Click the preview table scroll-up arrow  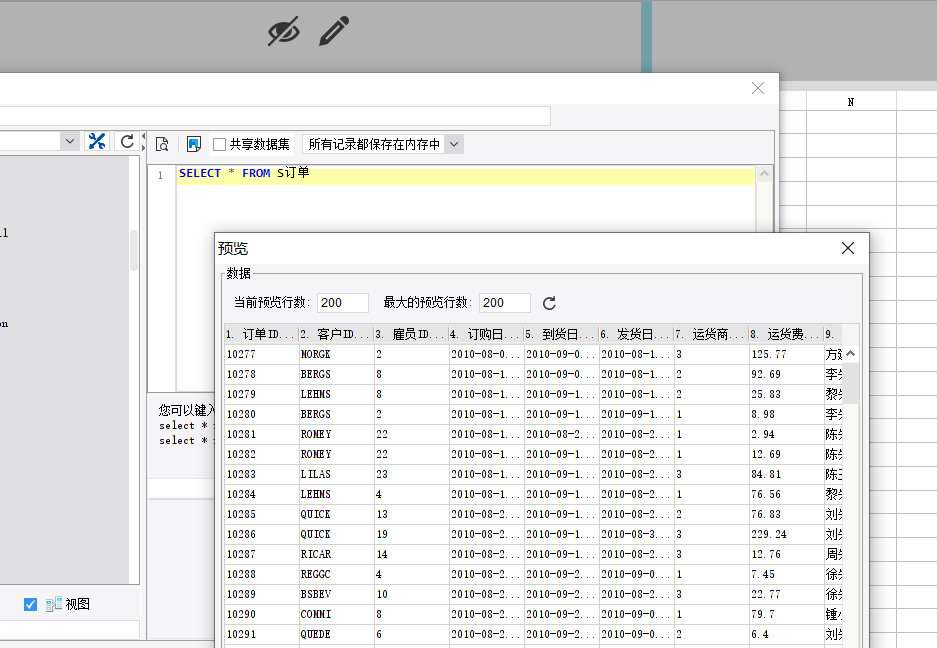(x=851, y=354)
